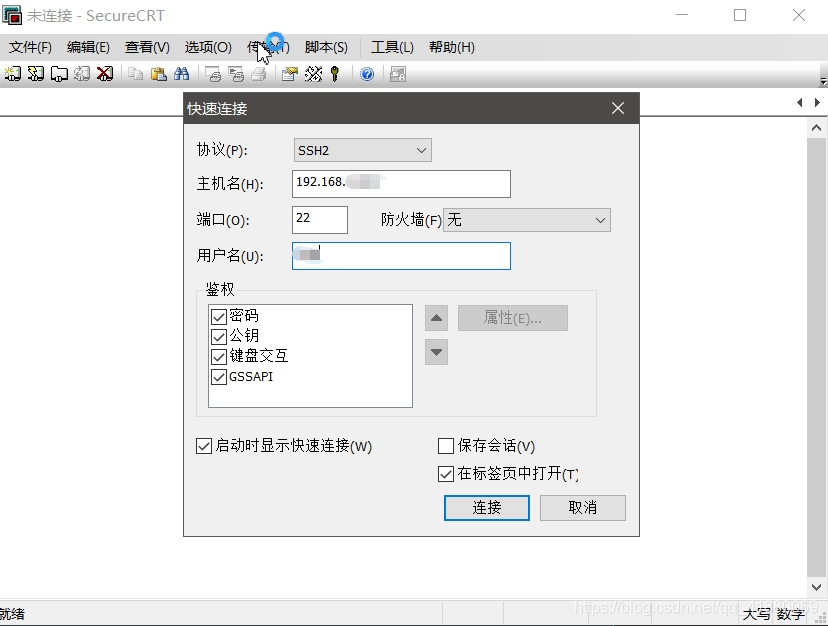Click the 连接 button
This screenshot has width=828, height=626.
point(487,508)
